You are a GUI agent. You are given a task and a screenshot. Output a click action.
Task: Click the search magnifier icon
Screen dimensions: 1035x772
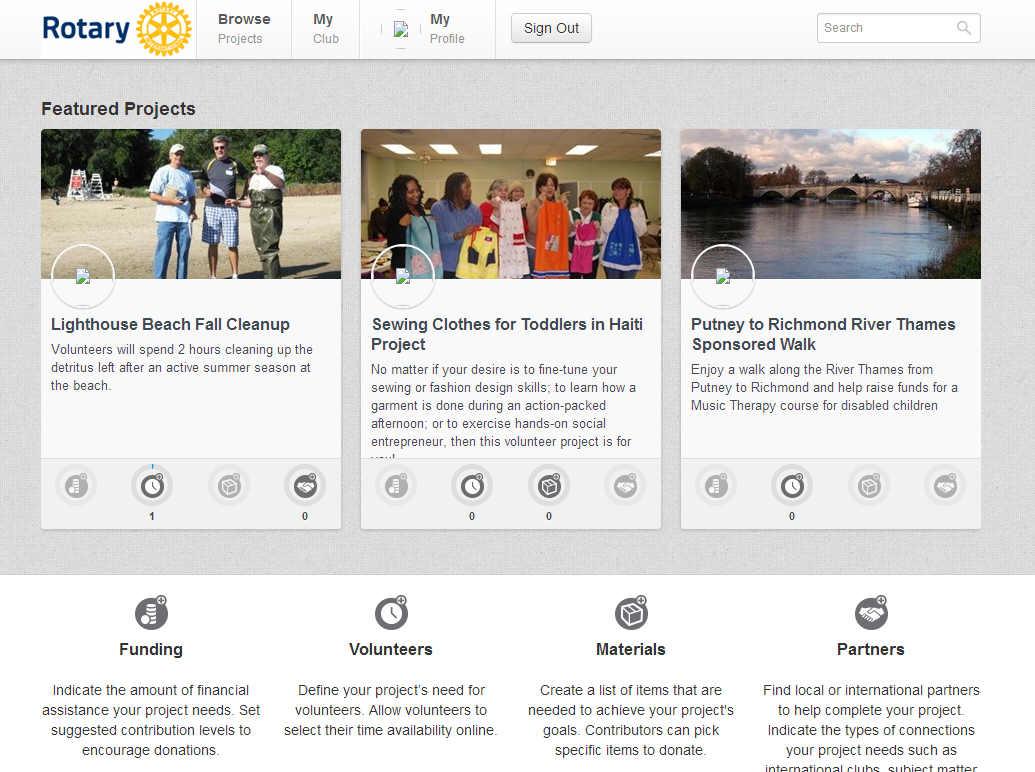point(964,28)
